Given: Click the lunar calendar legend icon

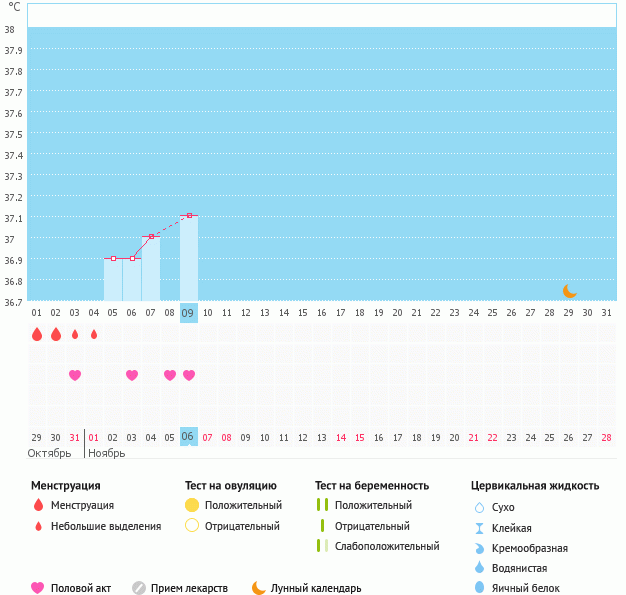Looking at the screenshot, I should click(259, 588).
